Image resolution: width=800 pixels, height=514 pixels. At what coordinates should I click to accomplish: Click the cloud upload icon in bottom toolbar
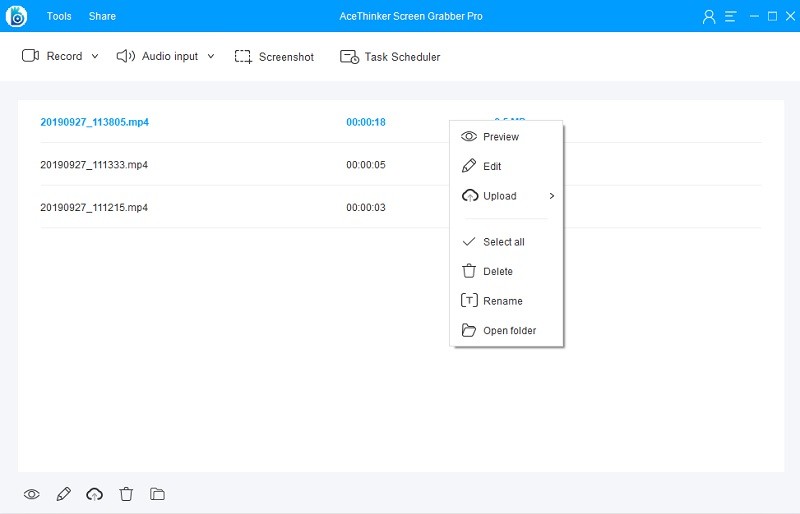(95, 494)
